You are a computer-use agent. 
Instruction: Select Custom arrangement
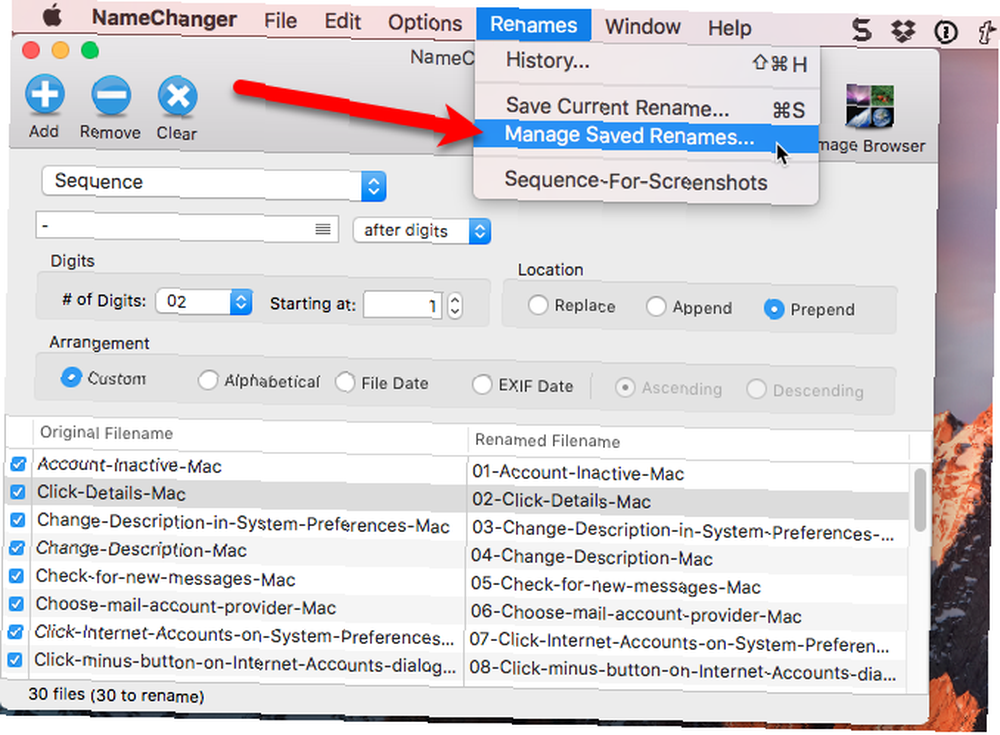[71, 377]
